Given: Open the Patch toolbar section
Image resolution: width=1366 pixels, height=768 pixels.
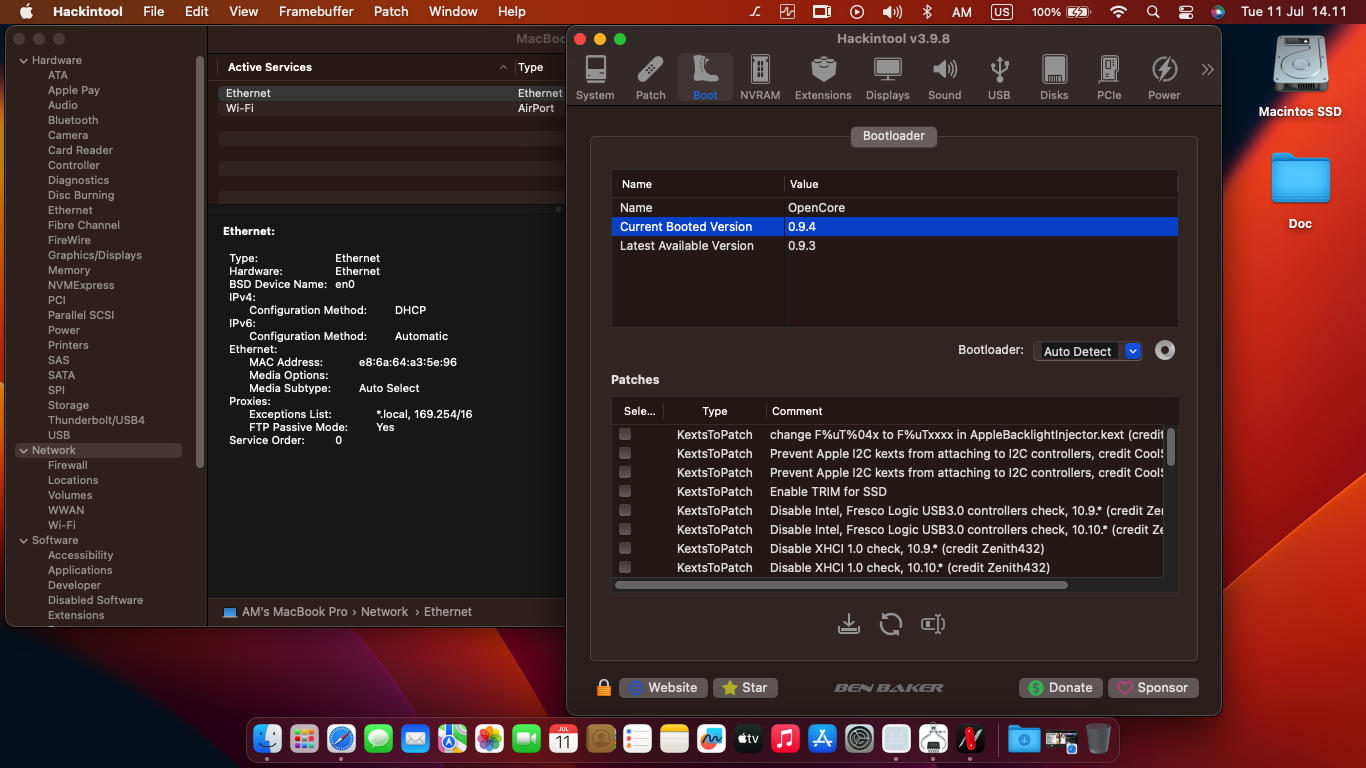Looking at the screenshot, I should 650,78.
